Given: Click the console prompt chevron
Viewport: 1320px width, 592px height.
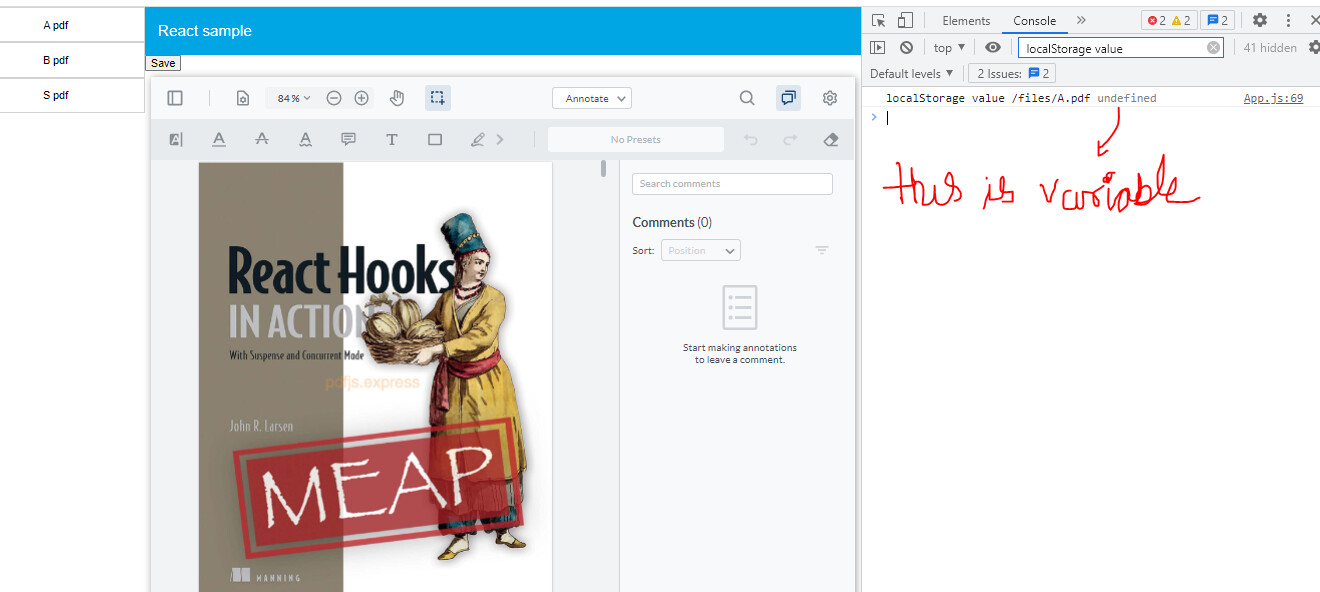Looking at the screenshot, I should (x=873, y=117).
